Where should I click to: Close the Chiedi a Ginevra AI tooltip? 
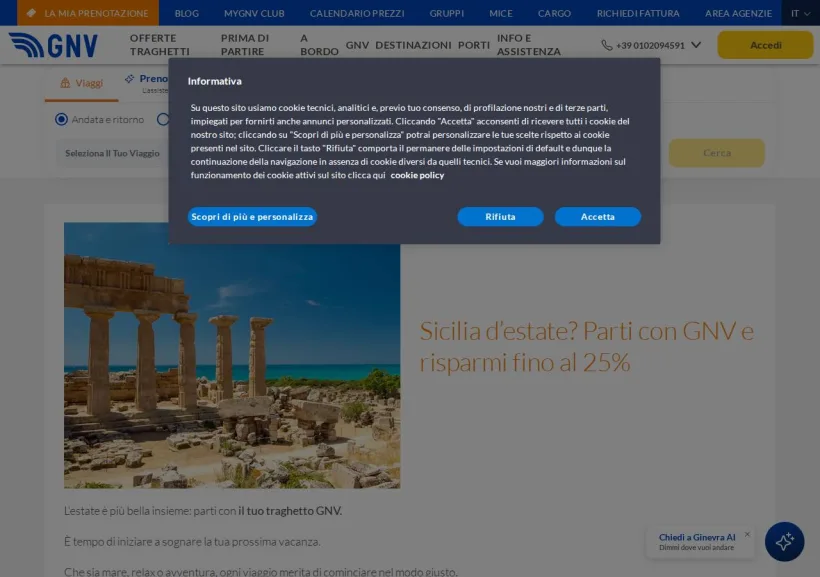pos(747,534)
